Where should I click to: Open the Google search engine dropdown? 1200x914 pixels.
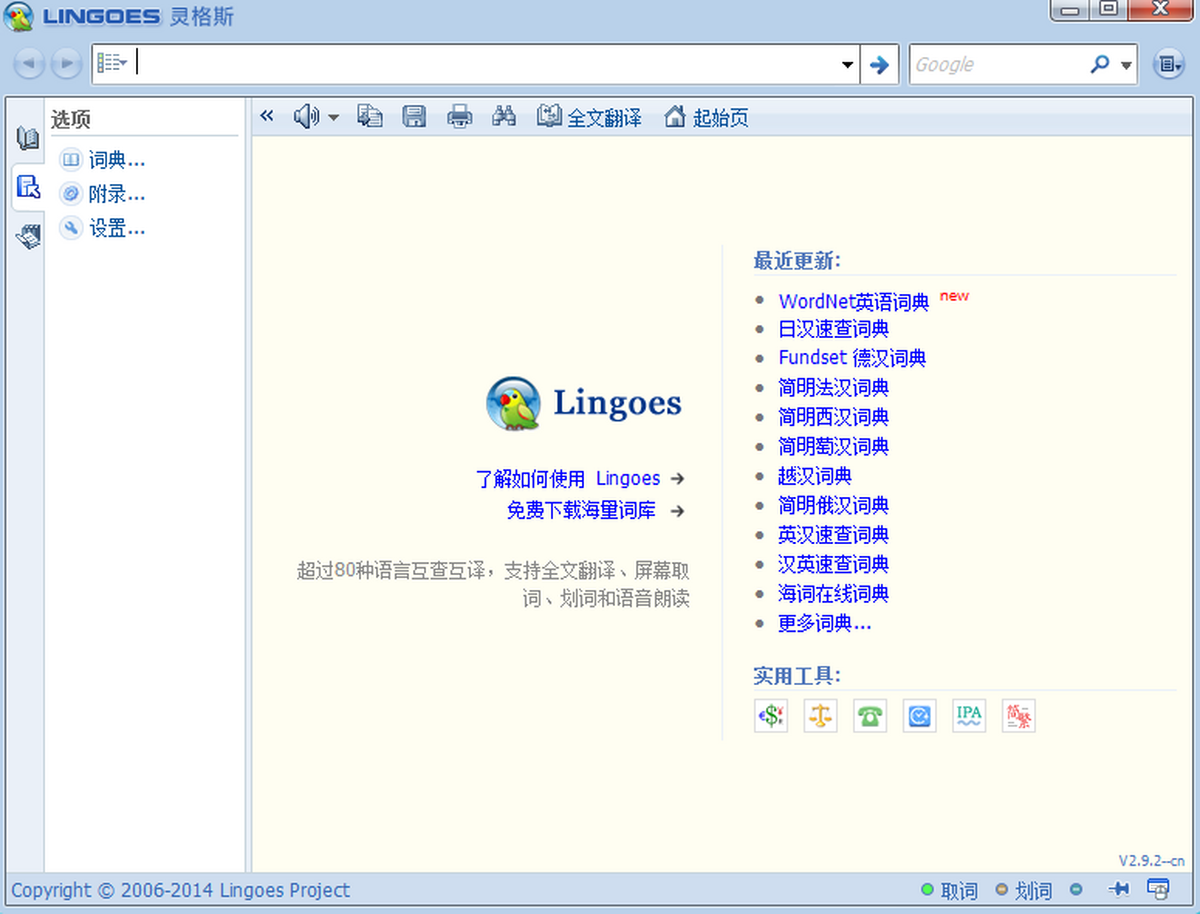[x=1127, y=65]
